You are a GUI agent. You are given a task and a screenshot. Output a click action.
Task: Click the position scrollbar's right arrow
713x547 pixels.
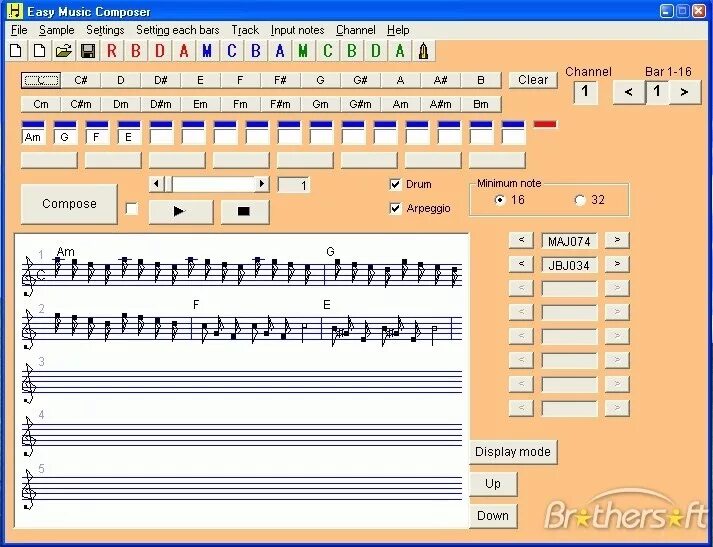point(262,184)
